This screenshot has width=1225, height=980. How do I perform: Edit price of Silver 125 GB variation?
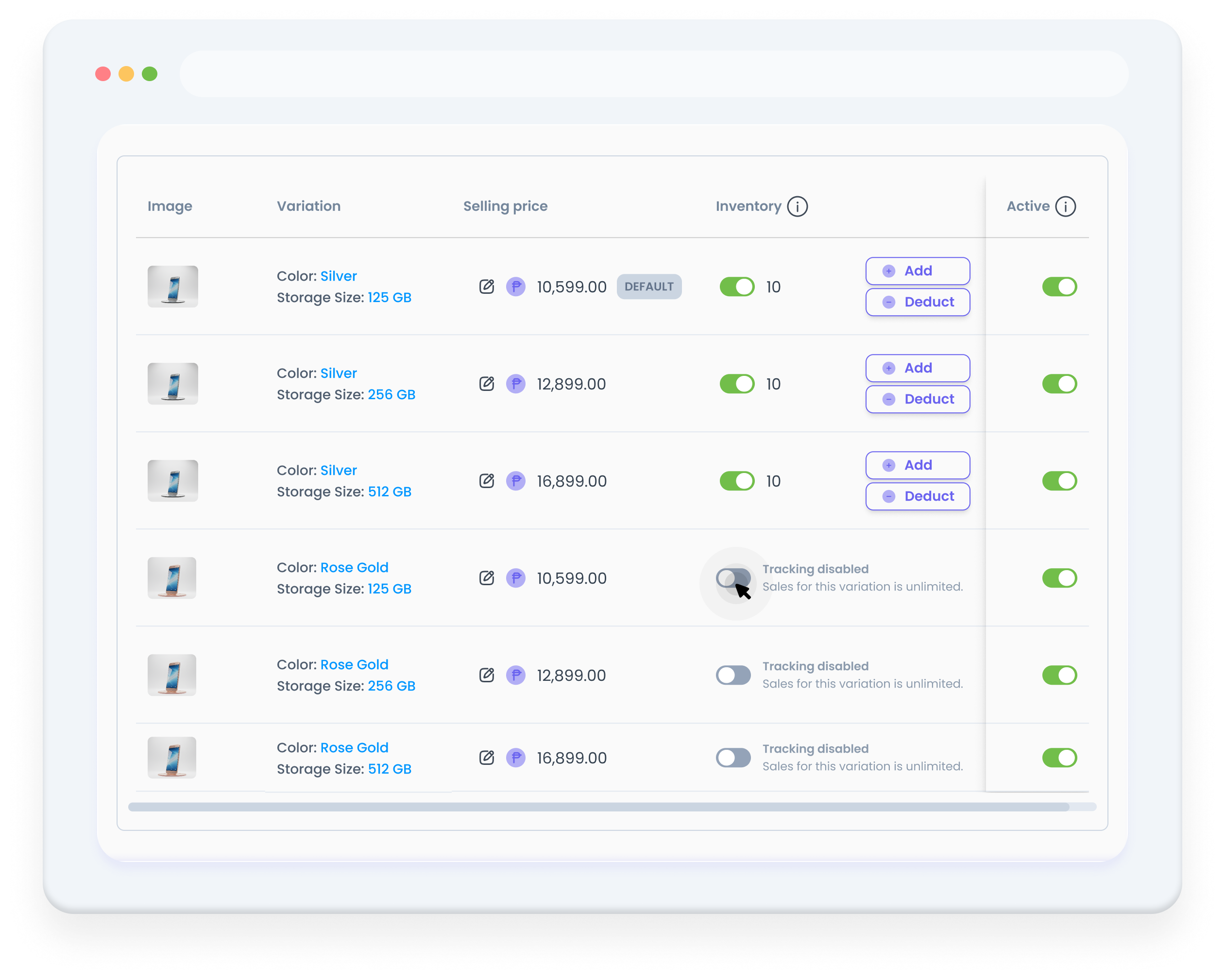coord(486,287)
